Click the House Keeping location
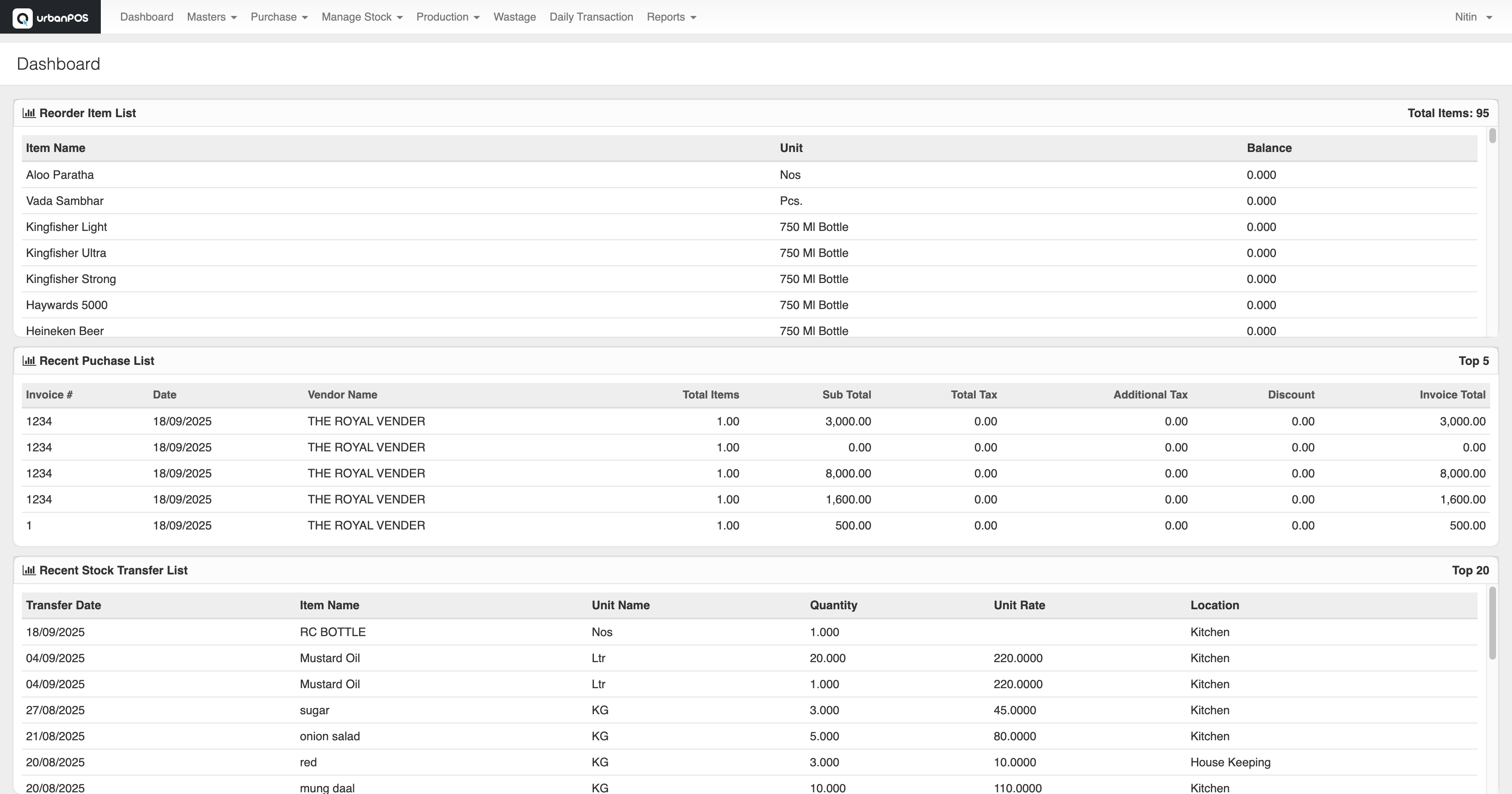The width and height of the screenshot is (1512, 794). tap(1230, 762)
